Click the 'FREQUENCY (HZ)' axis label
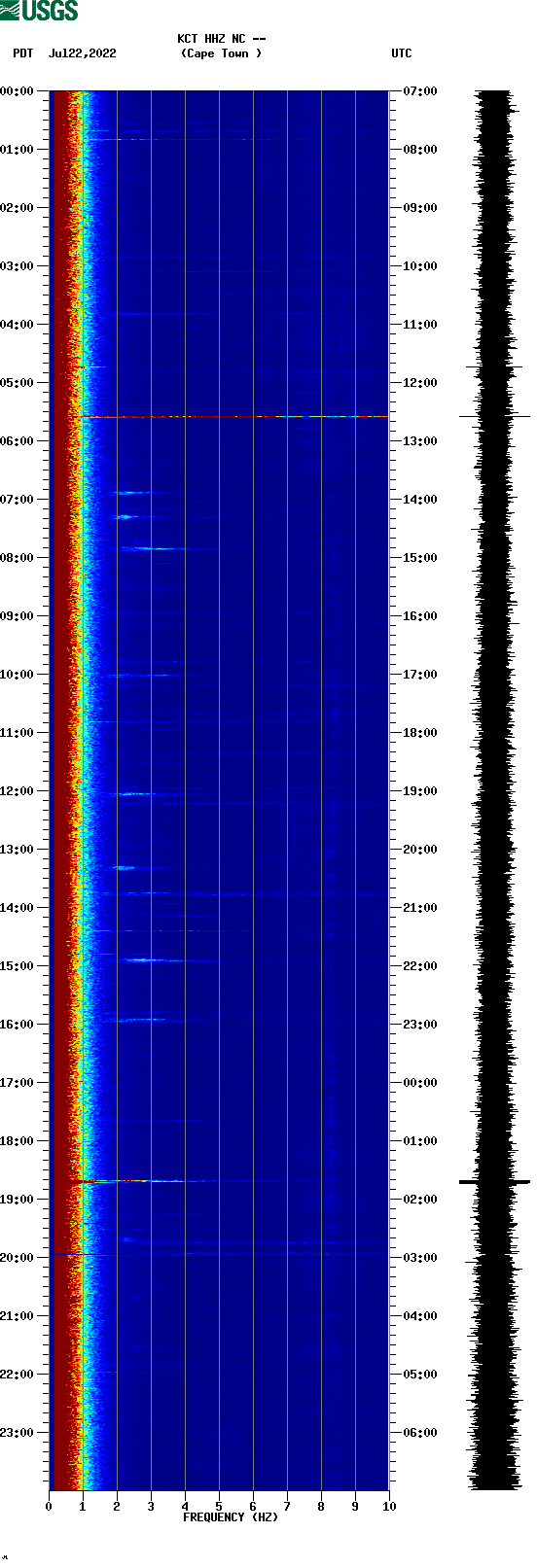This screenshot has width=537, height=1568. click(231, 1517)
